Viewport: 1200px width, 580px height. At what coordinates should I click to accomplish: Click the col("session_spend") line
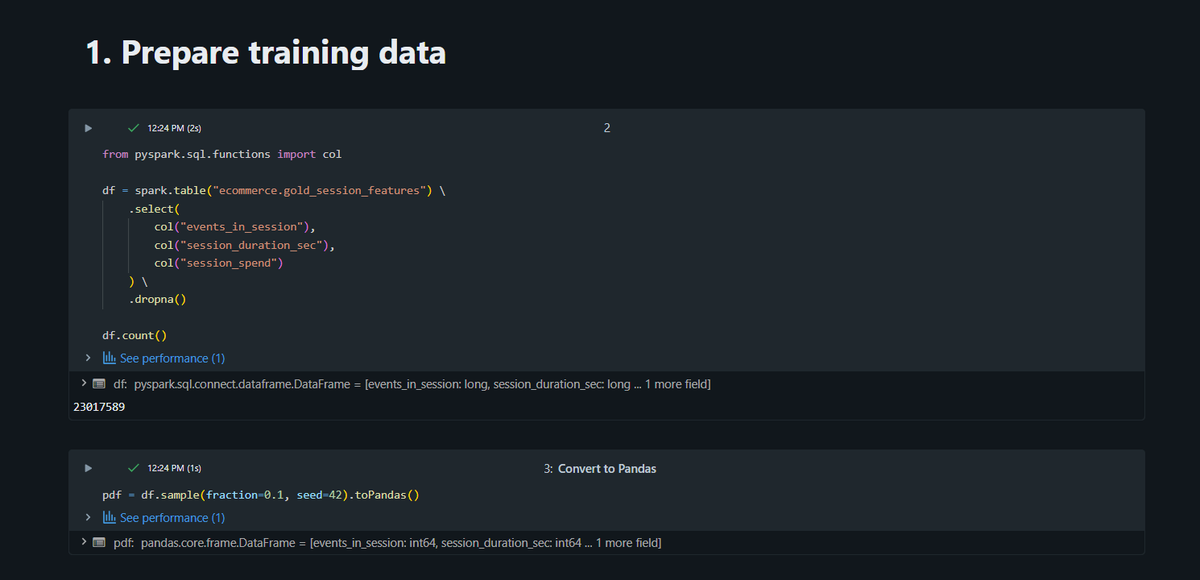(219, 263)
